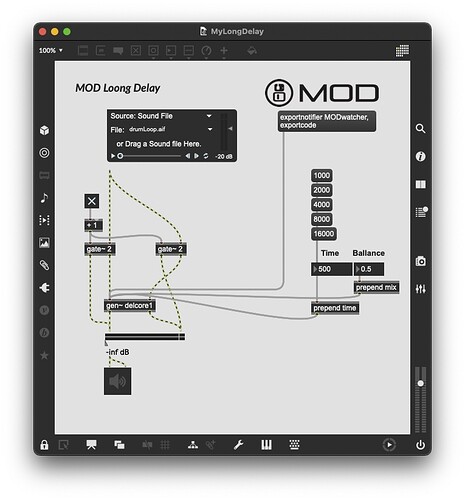Open the reference book icon in right sidebar
Image resolution: width=464 pixels, height=500 pixels.
coord(420,184)
